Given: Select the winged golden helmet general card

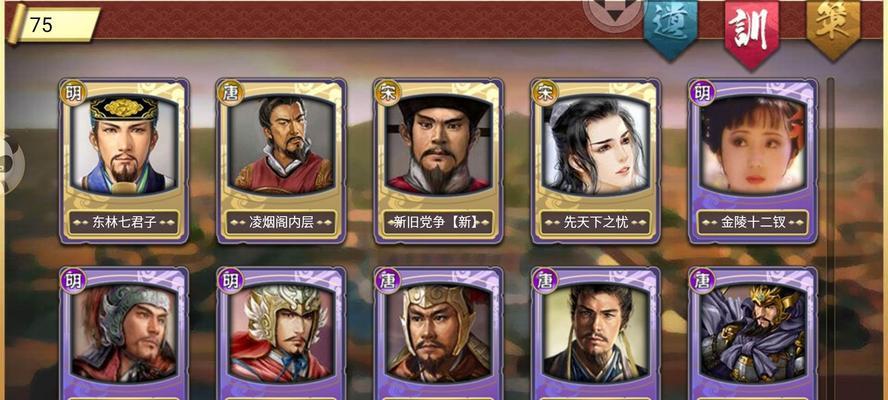Looking at the screenshot, I should tap(281, 333).
